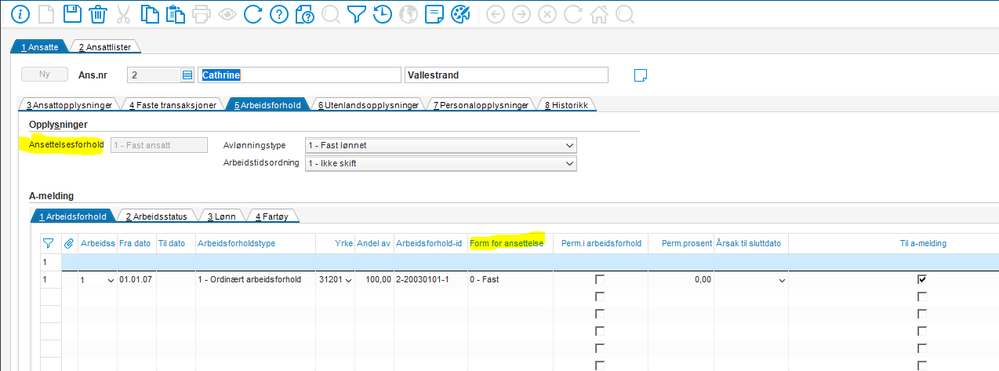Click the paperclip attachment column icon
Image resolution: width=999 pixels, height=371 pixels.
coord(69,243)
